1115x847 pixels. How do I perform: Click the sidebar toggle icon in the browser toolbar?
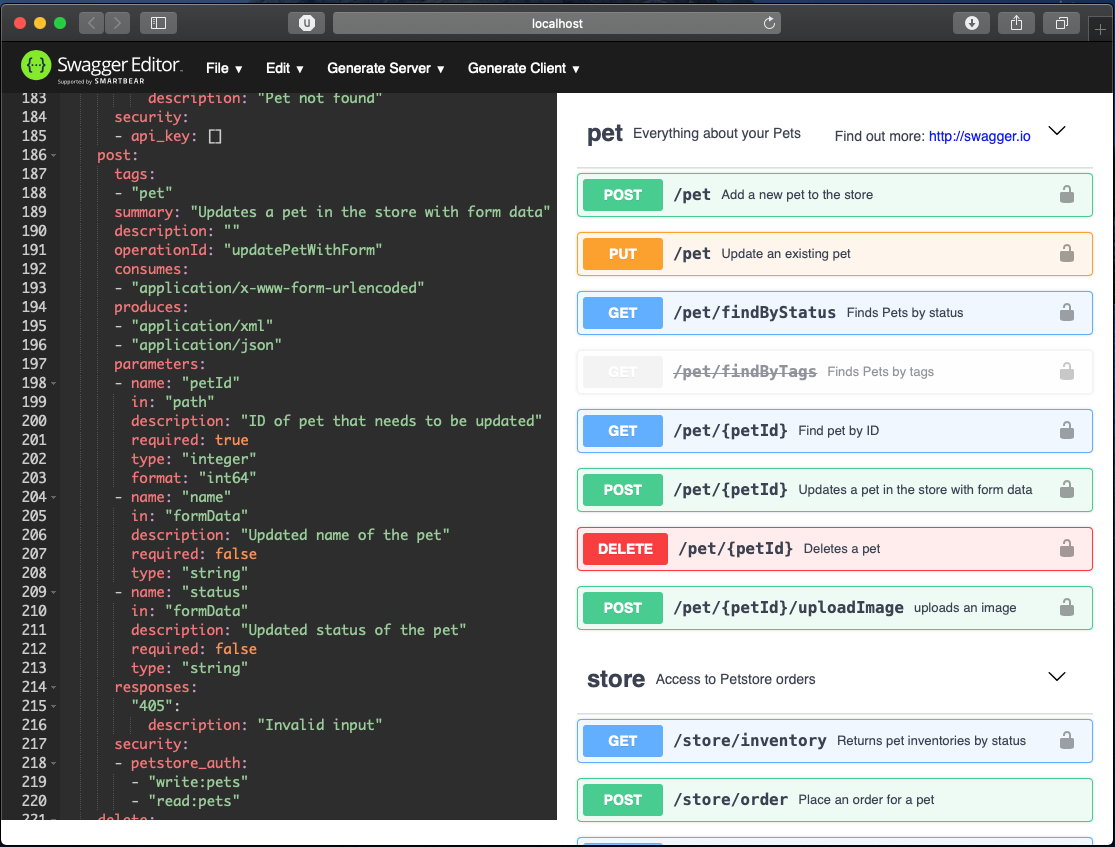(158, 22)
